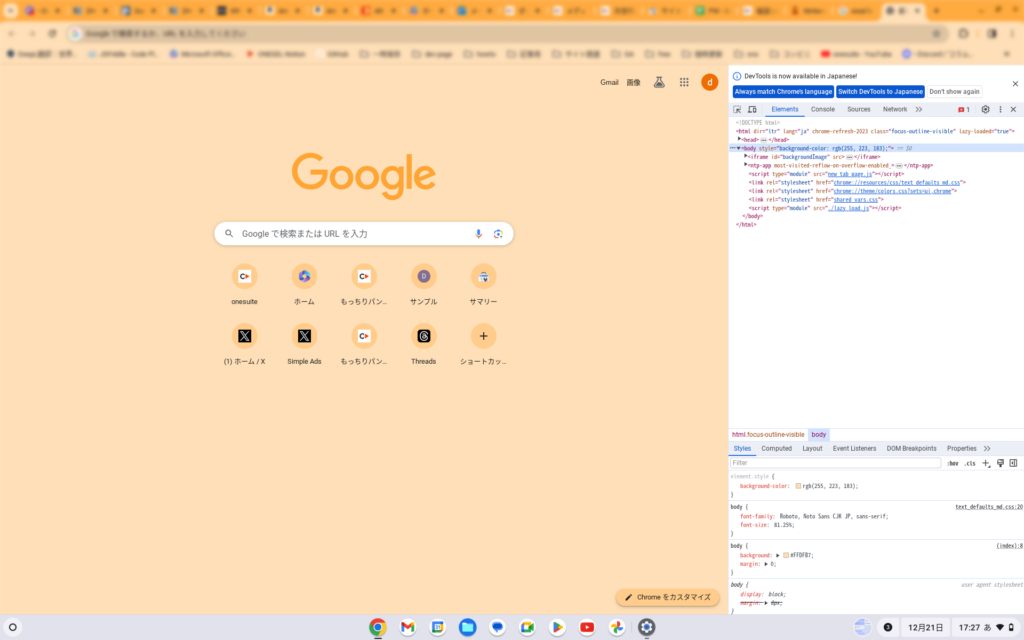Viewport: 1024px width, 640px height.
Task: Click the Chrome をカスタマイズ button
Action: pos(667,597)
